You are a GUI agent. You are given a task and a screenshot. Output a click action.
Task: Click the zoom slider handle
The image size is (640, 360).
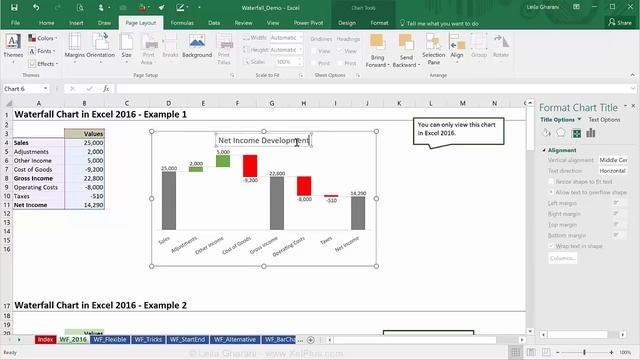click(x=584, y=352)
